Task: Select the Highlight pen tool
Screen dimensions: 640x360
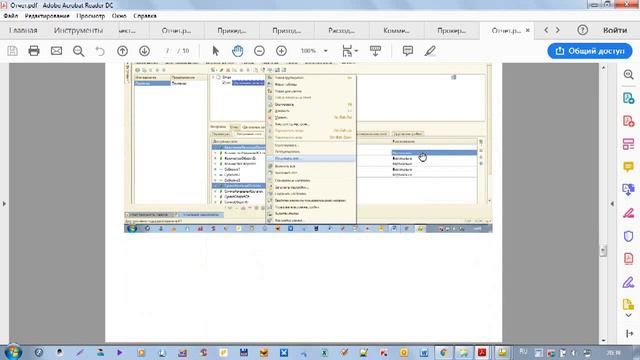Action: point(430,51)
